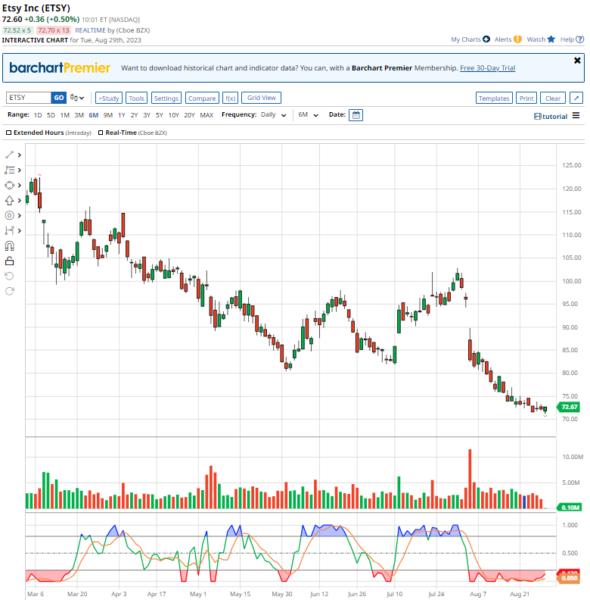This screenshot has height=600, width=590.
Task: Select the 1Y range
Action: click(x=122, y=115)
